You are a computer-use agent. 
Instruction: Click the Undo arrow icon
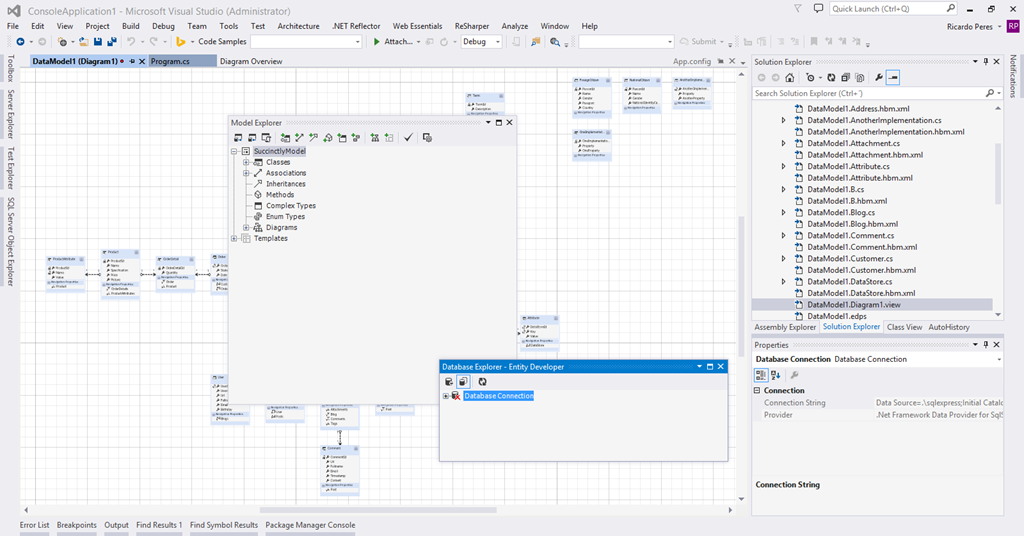coord(131,42)
